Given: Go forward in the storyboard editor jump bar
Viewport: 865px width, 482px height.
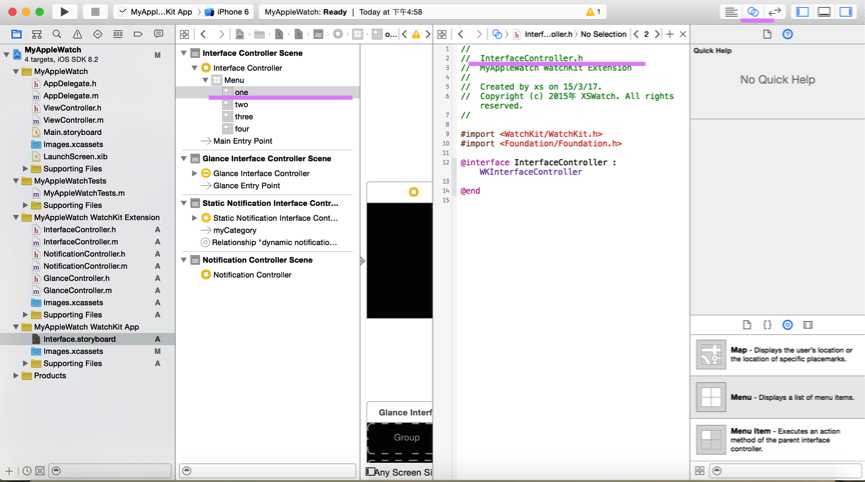Looking at the screenshot, I should pos(221,34).
